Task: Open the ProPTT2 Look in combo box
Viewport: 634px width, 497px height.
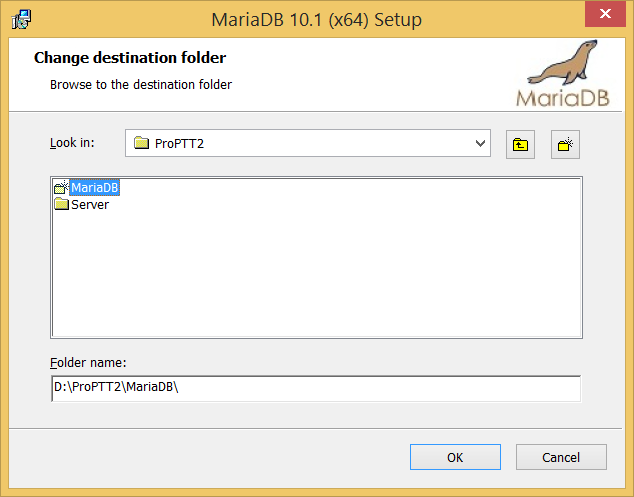Action: click(x=300, y=144)
